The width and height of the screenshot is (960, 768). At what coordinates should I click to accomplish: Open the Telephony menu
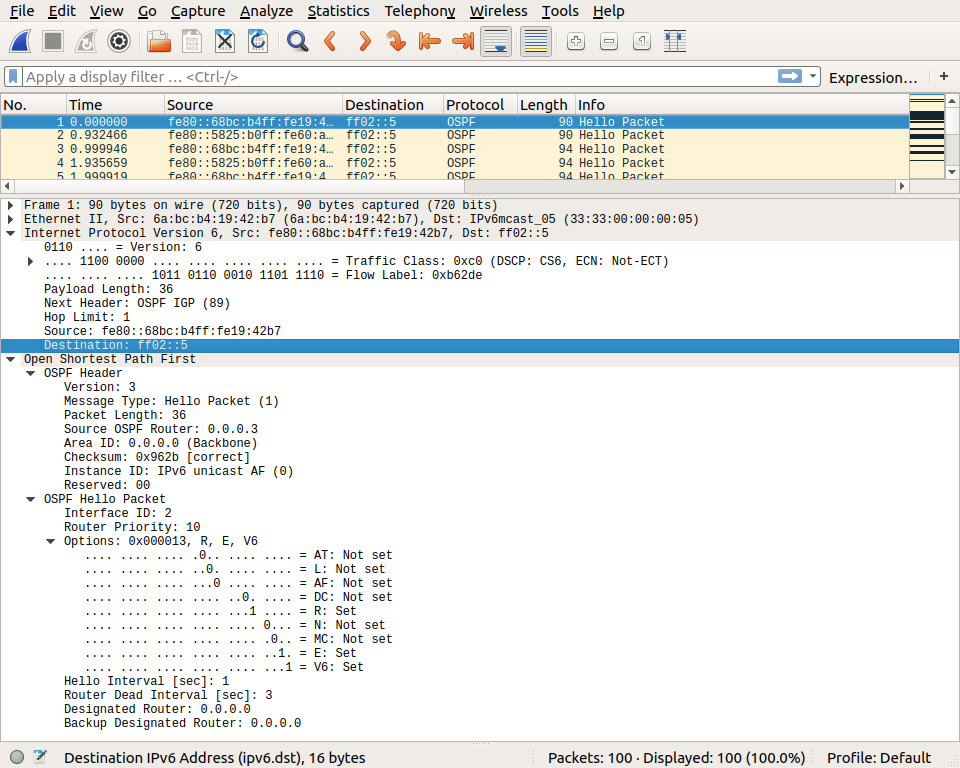point(420,11)
